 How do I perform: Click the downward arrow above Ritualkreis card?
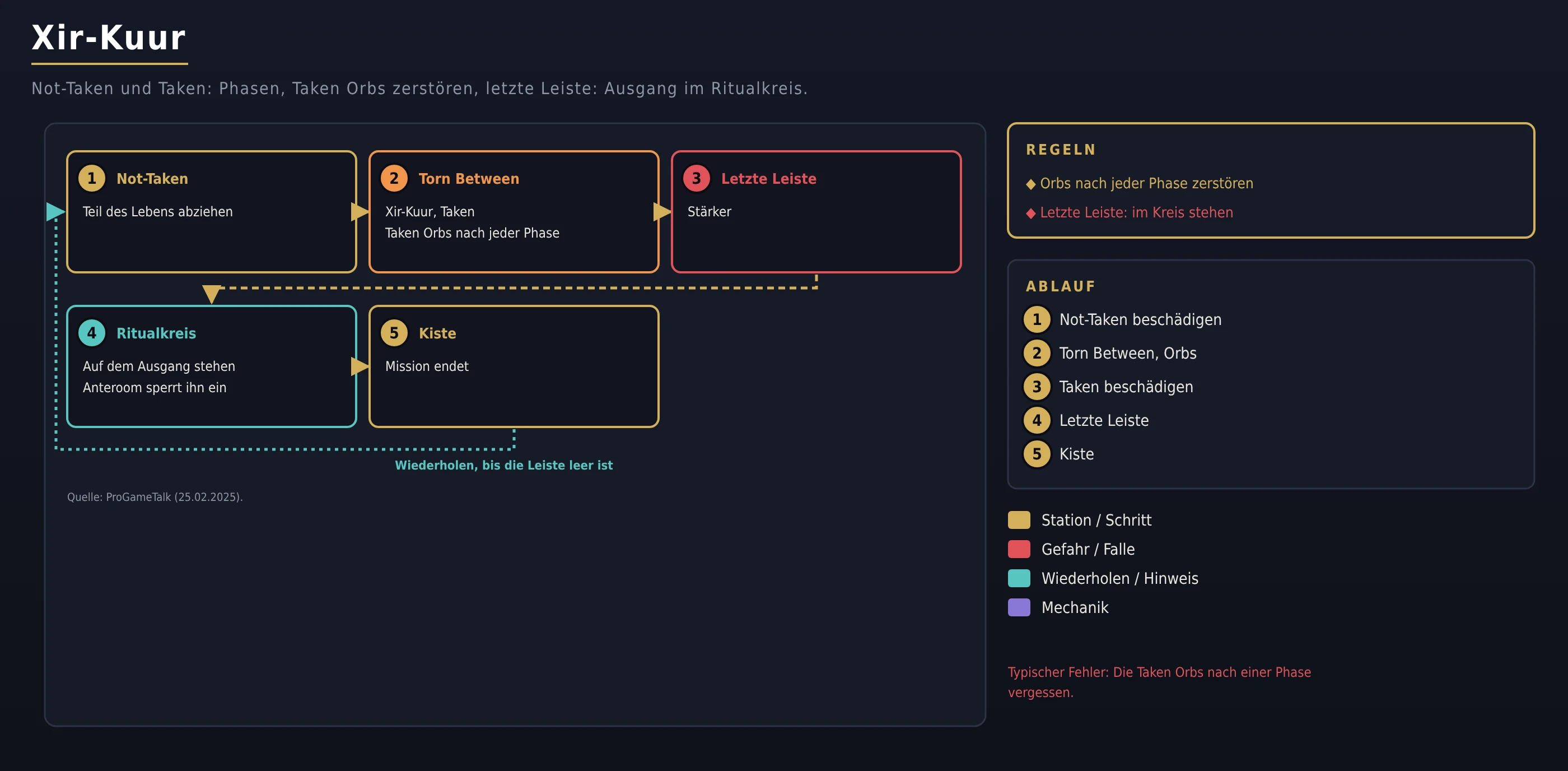click(211, 294)
